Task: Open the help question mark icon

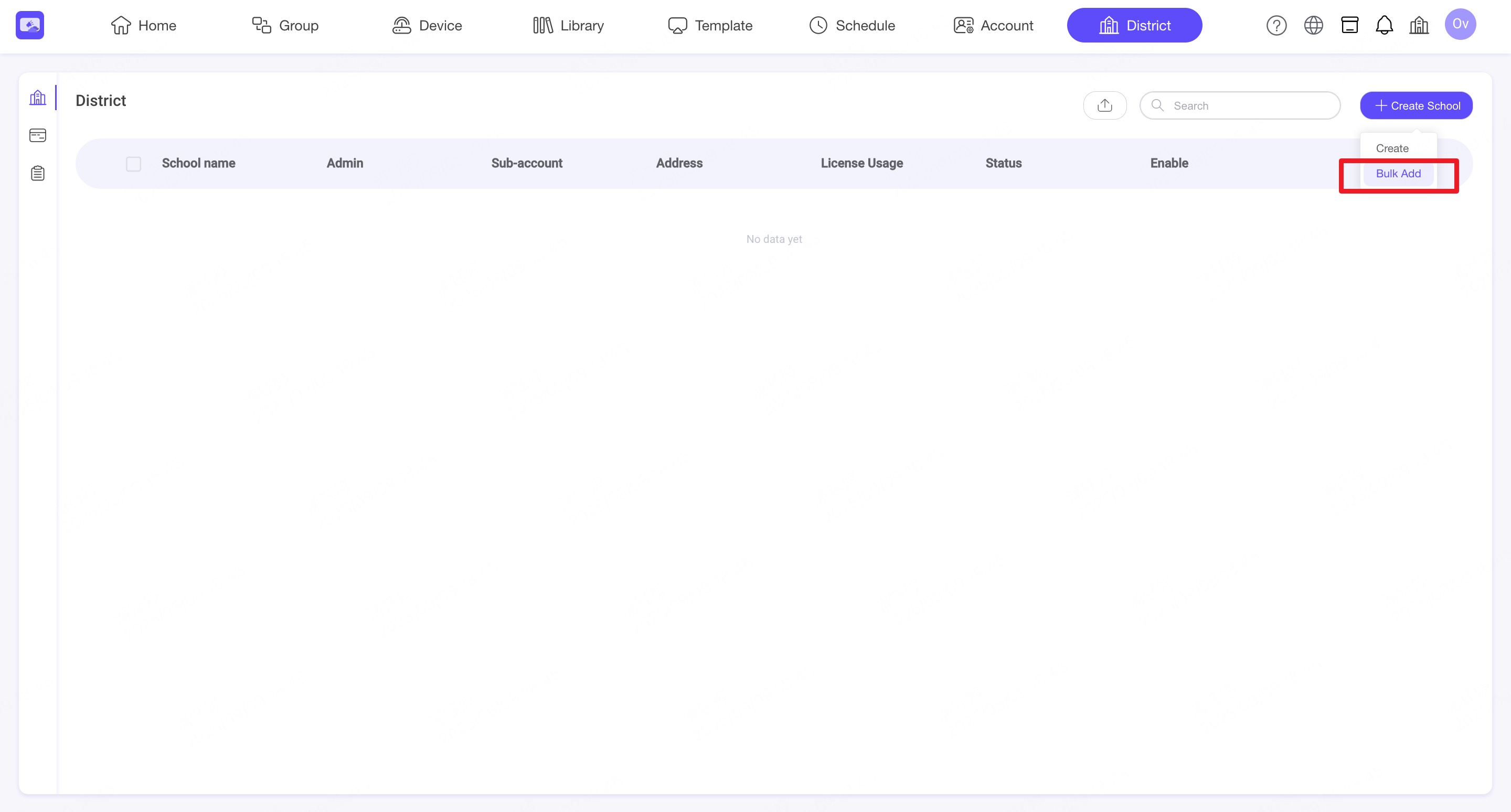Action: tap(1276, 25)
